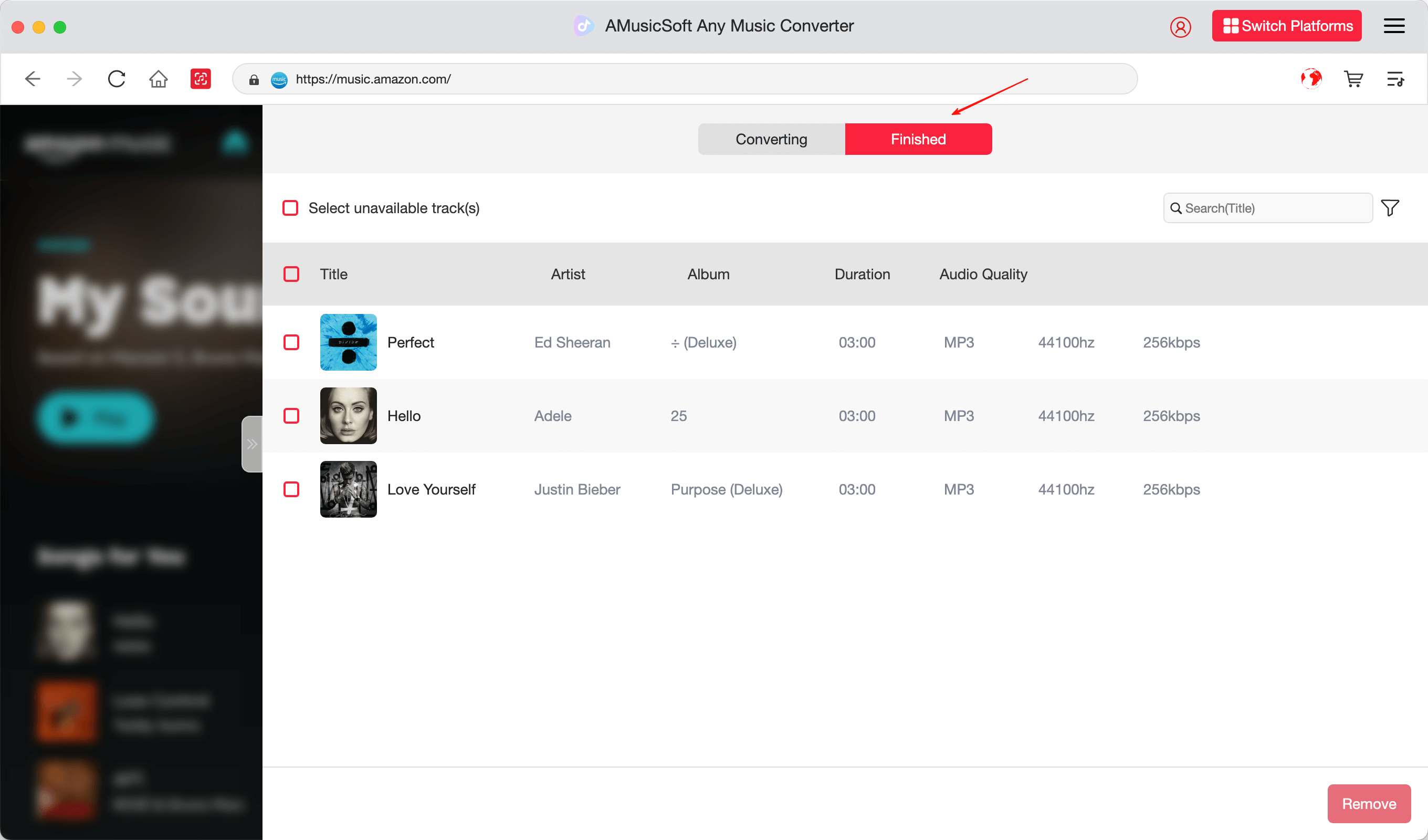Click artist name Adele
The height and width of the screenshot is (840, 1428).
point(552,416)
